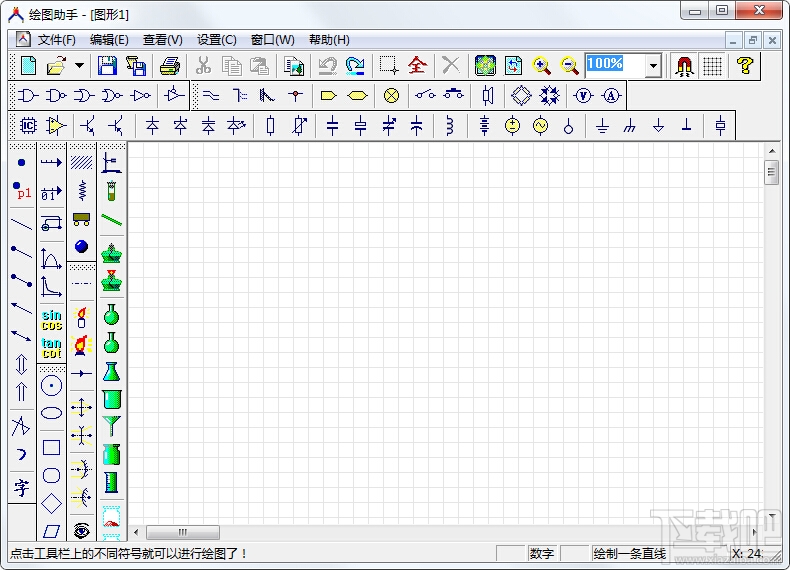Select the spring coil tool
Screen dimensions: 790x570
pyautogui.click(x=81, y=191)
